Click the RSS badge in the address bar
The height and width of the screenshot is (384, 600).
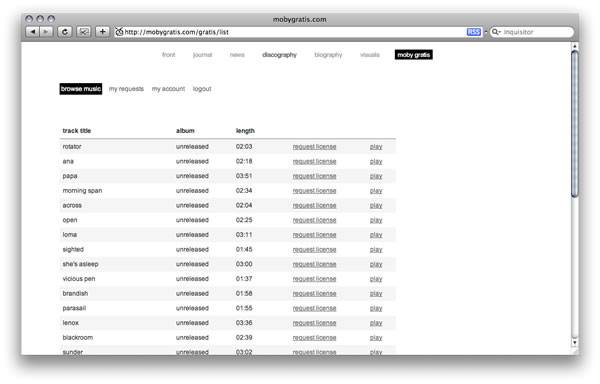pyautogui.click(x=474, y=32)
